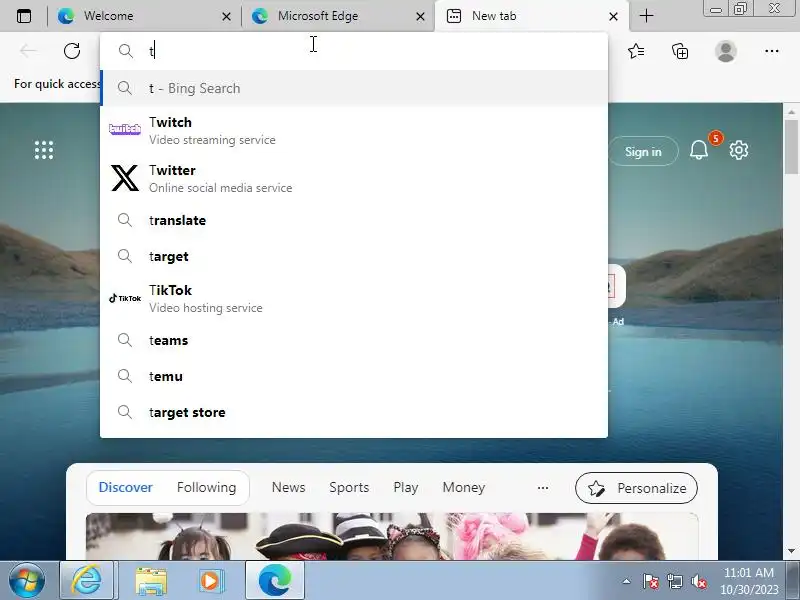Click the Twitch logo icon
Screen dimensions: 800x600
(125, 129)
